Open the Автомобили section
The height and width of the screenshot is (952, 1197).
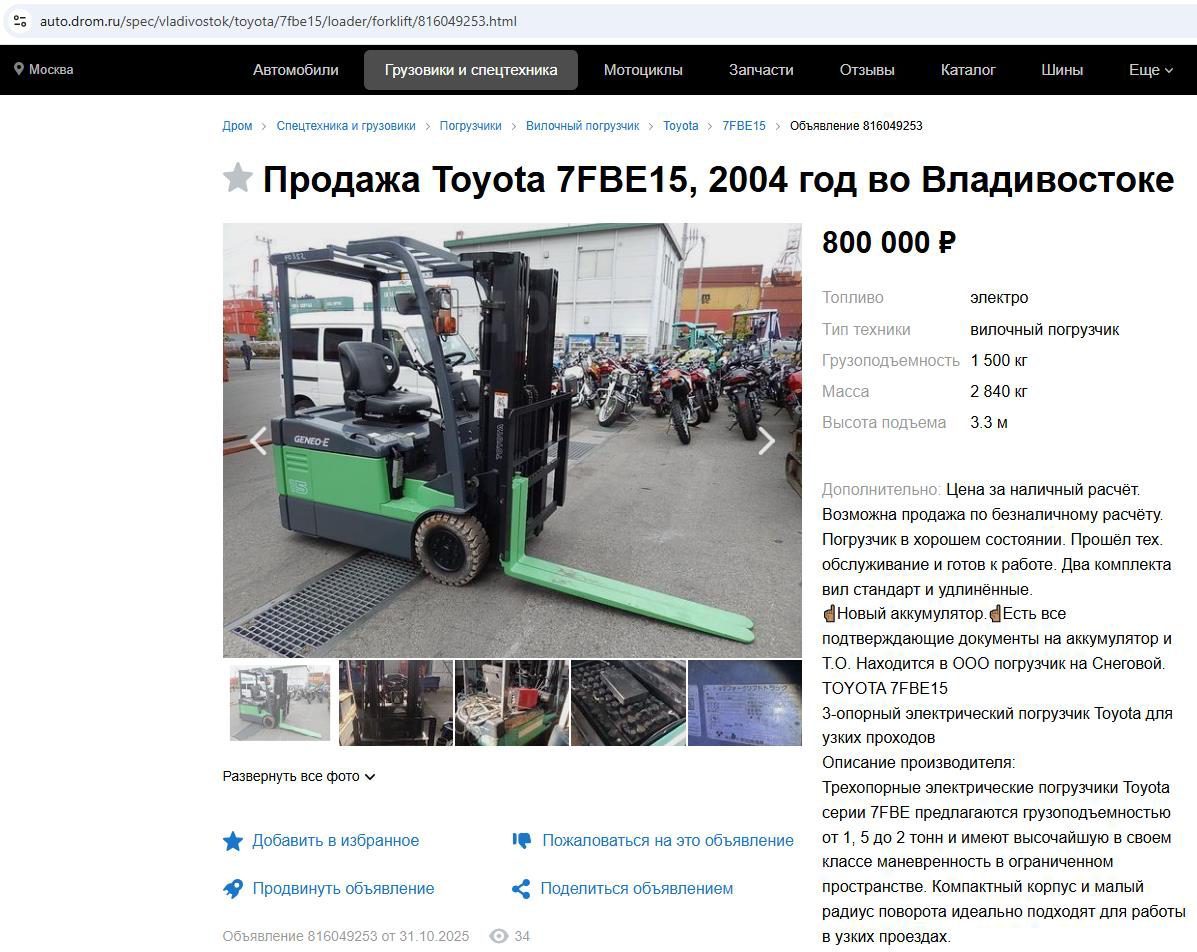[295, 69]
